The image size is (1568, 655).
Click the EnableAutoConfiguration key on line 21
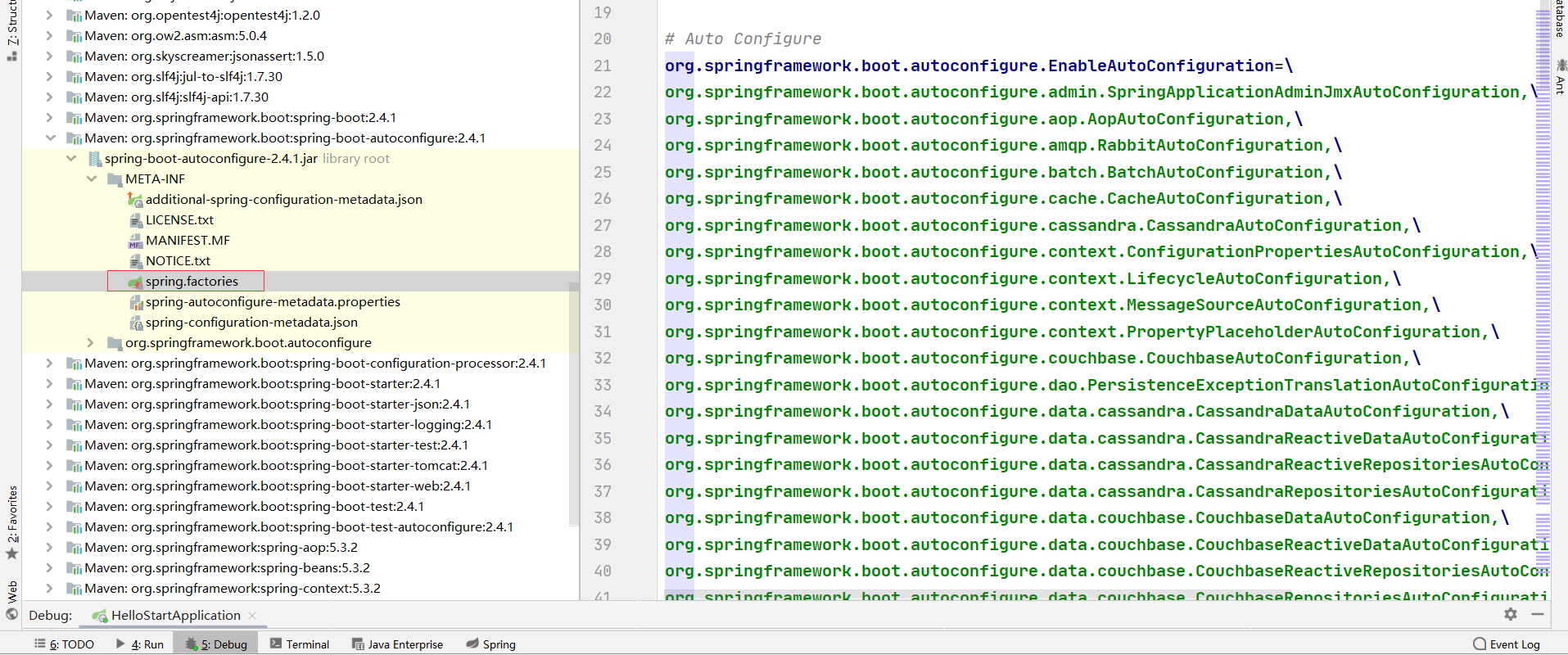[x=969, y=66]
